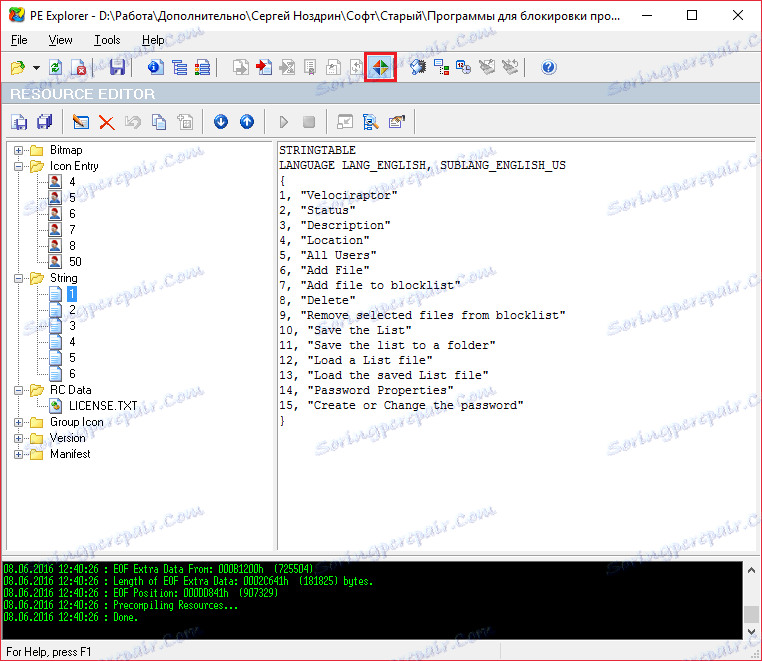The image size is (762, 661).
Task: Open the File menu
Action: 19,40
